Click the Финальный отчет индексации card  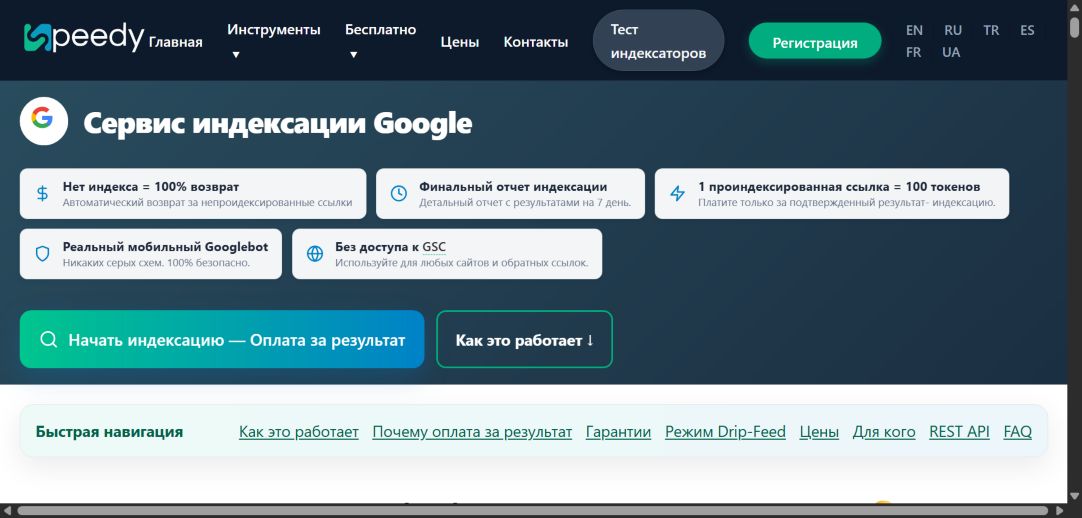click(511, 194)
